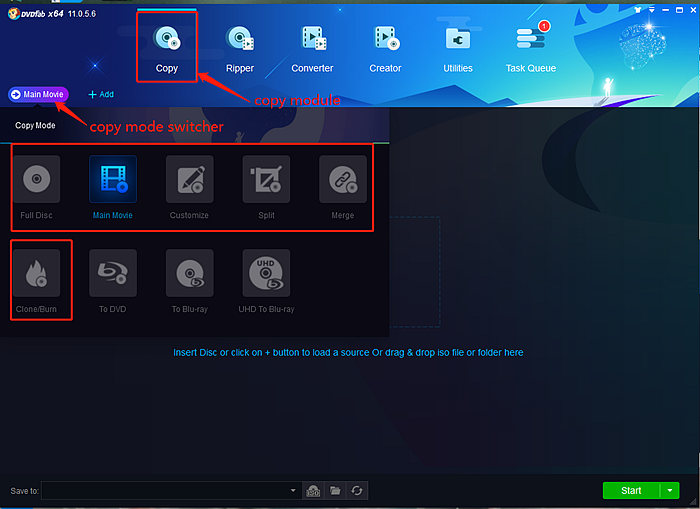Expand the Start button dropdown arrow
Viewport: 700px width, 509px height.
(x=670, y=490)
